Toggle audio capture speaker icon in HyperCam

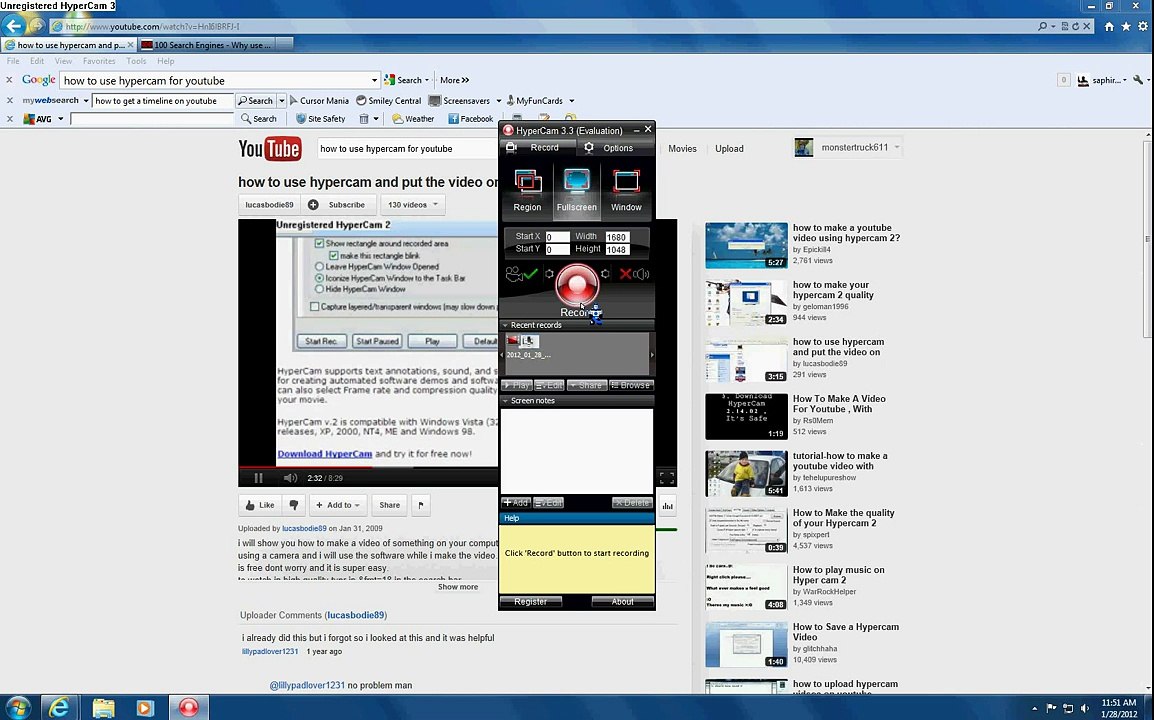click(641, 274)
